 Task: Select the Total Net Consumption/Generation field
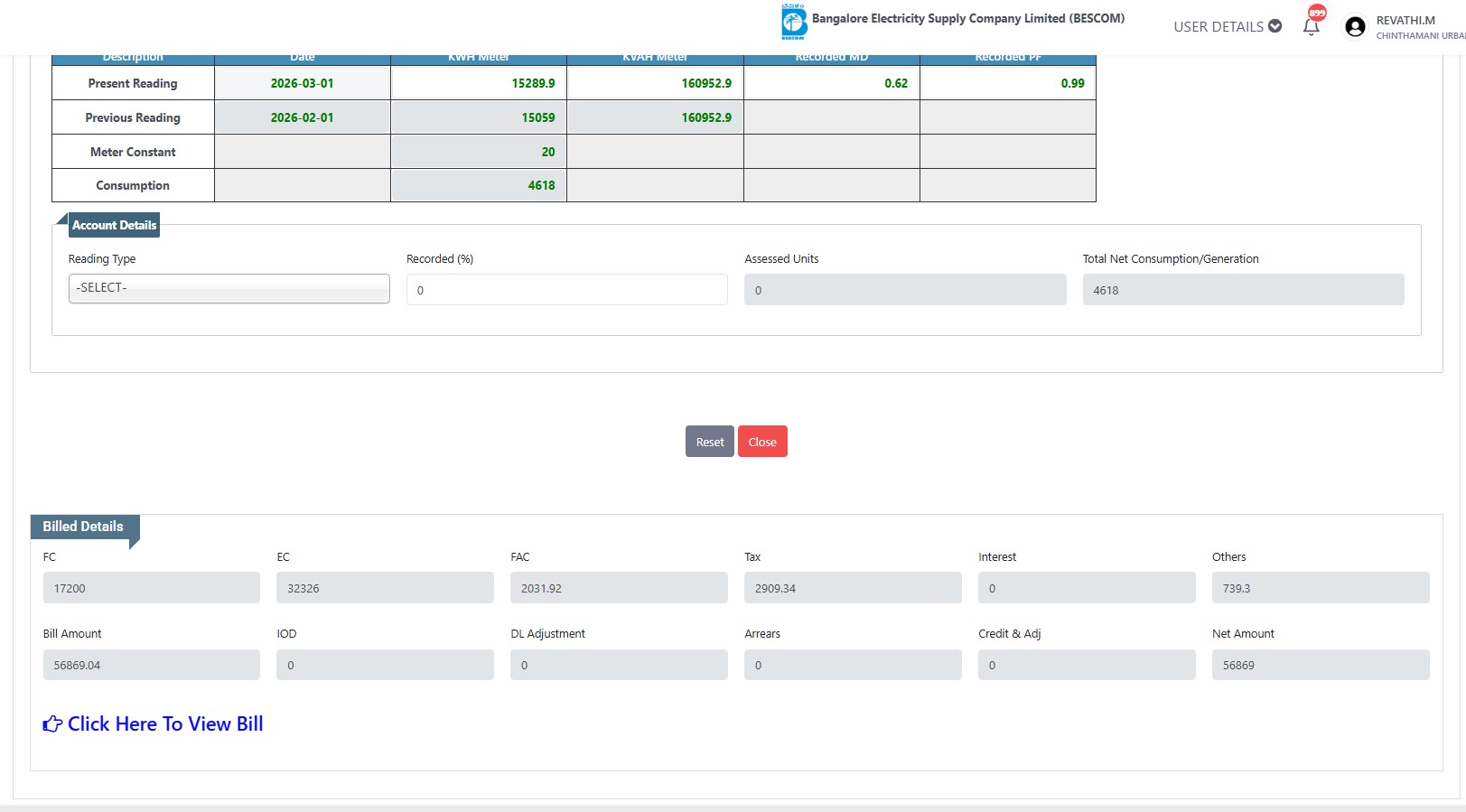tap(1243, 290)
